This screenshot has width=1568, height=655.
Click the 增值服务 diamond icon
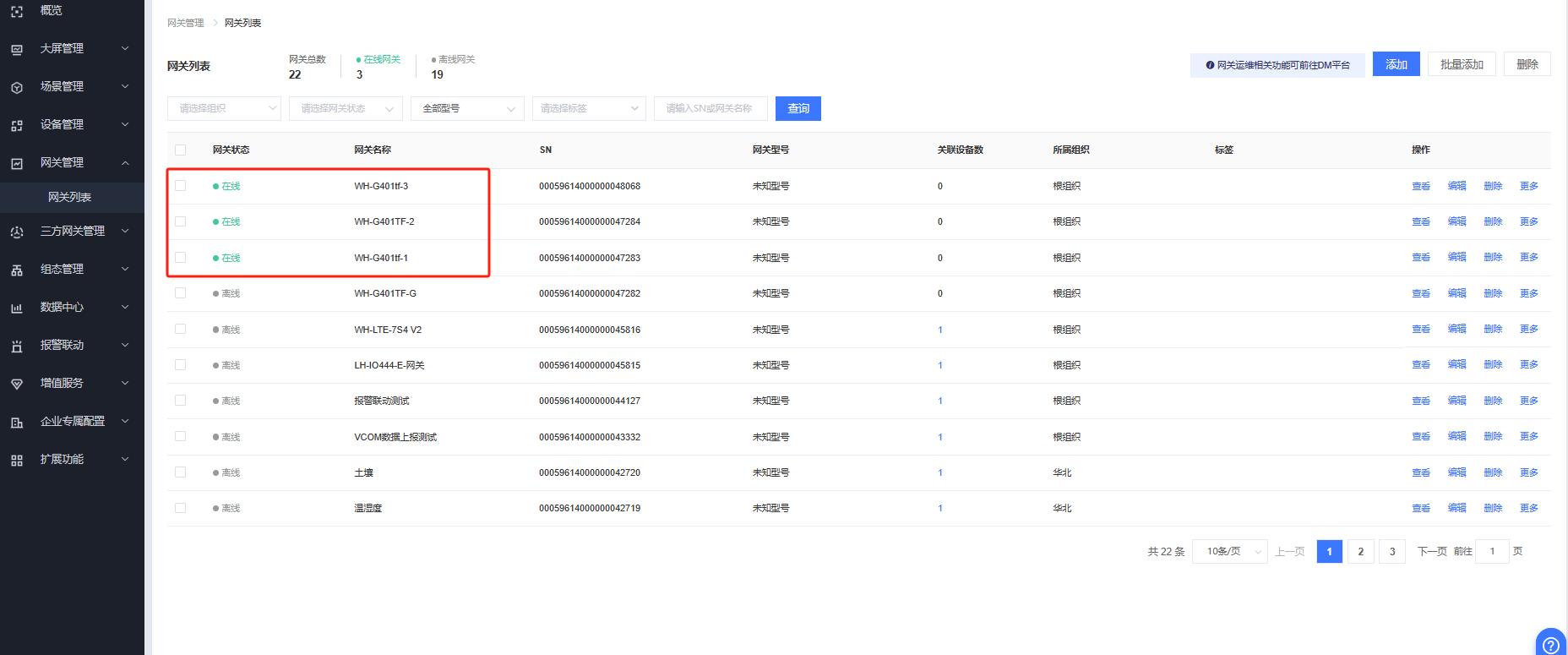pos(17,384)
